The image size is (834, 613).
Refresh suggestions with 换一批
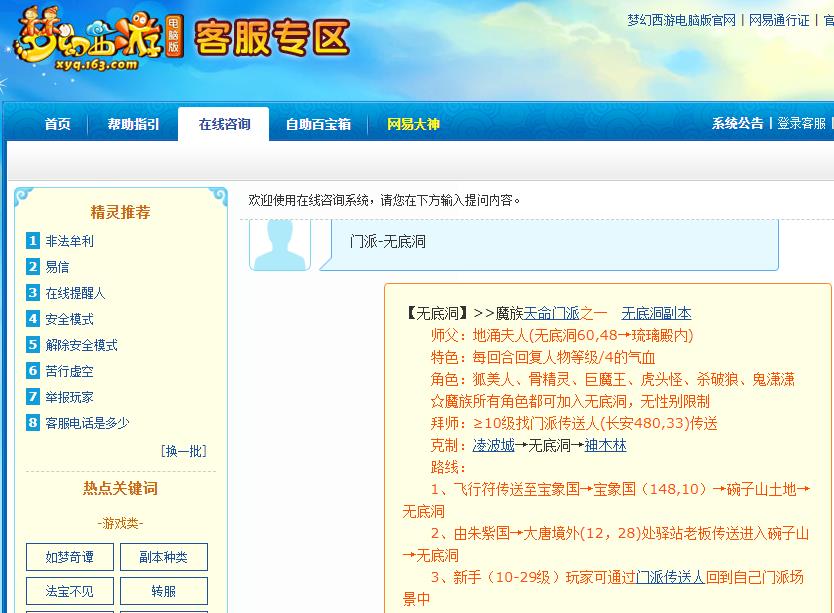coord(185,451)
